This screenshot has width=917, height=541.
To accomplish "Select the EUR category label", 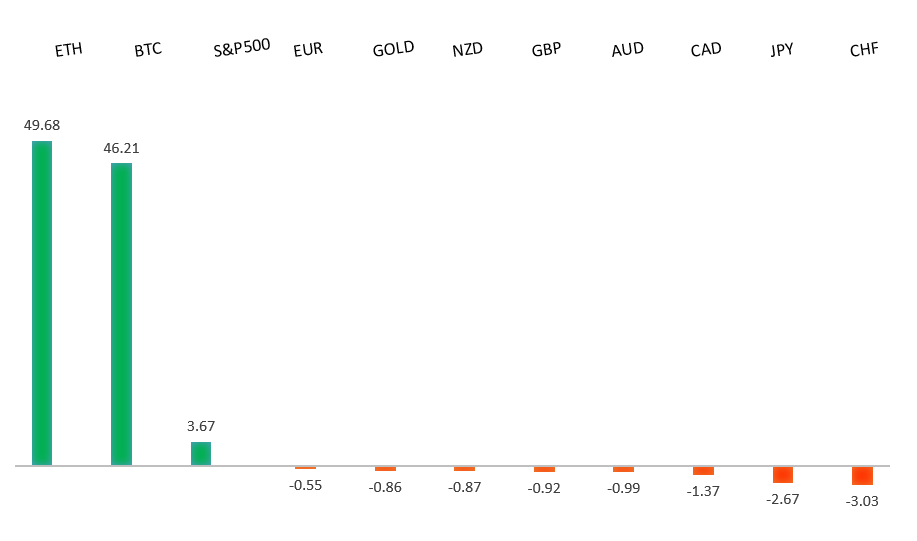I will pos(308,49).
